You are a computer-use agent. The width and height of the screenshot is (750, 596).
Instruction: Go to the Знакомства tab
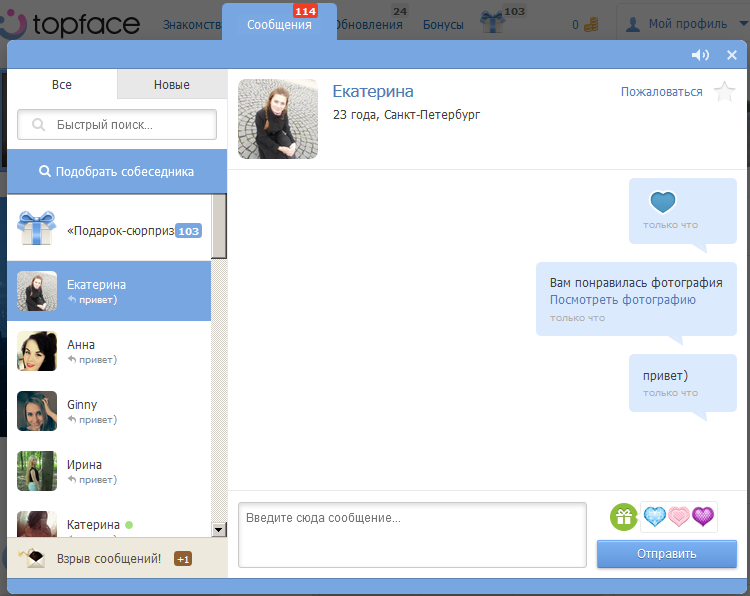pyautogui.click(x=192, y=24)
